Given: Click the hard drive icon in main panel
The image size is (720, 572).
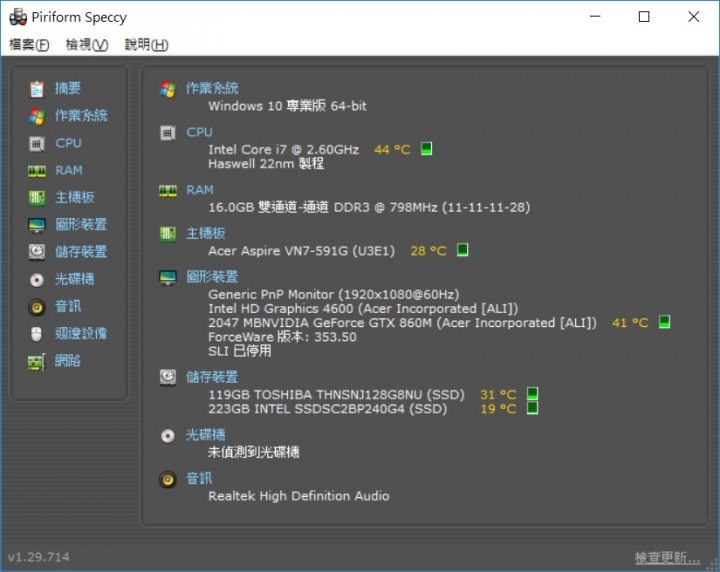Looking at the screenshot, I should pos(168,378).
